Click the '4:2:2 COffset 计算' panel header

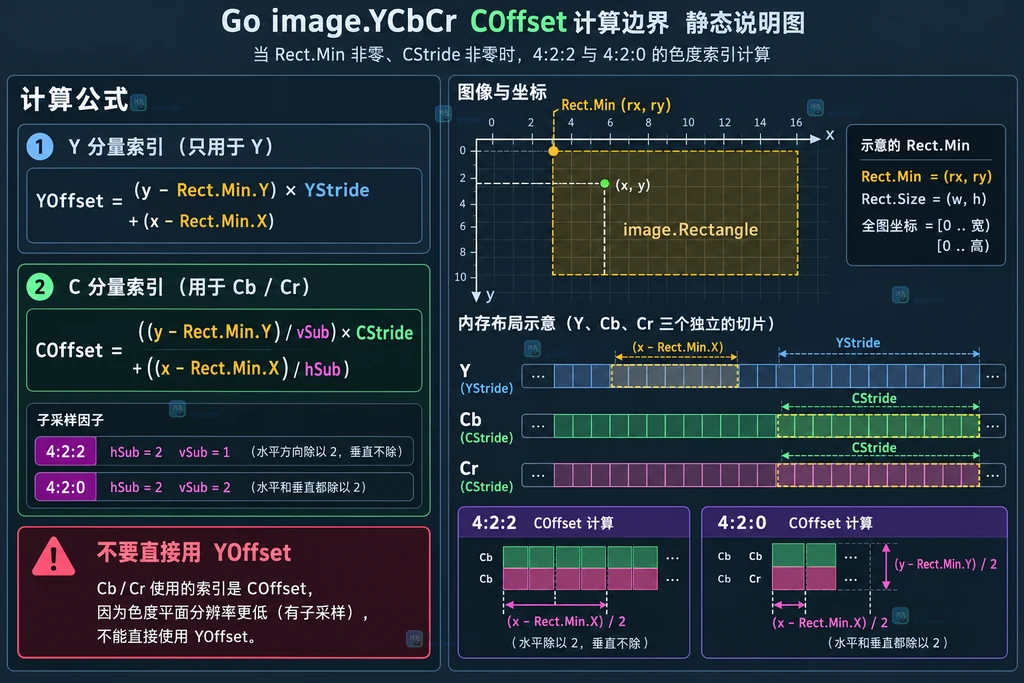coord(574,523)
